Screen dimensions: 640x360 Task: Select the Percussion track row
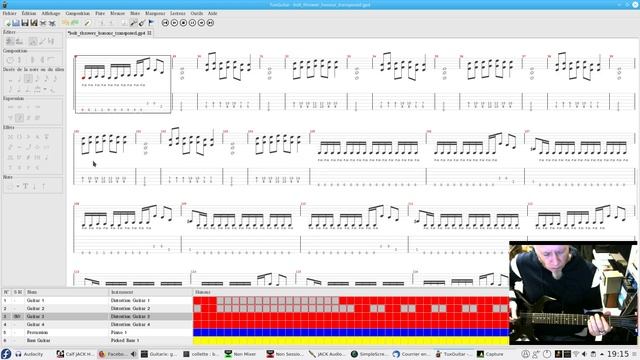(x=97, y=332)
